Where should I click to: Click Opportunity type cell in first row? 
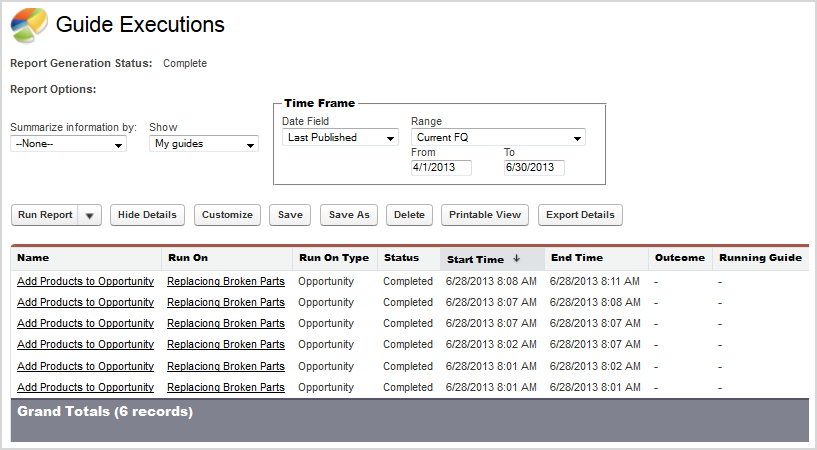pyautogui.click(x=326, y=282)
